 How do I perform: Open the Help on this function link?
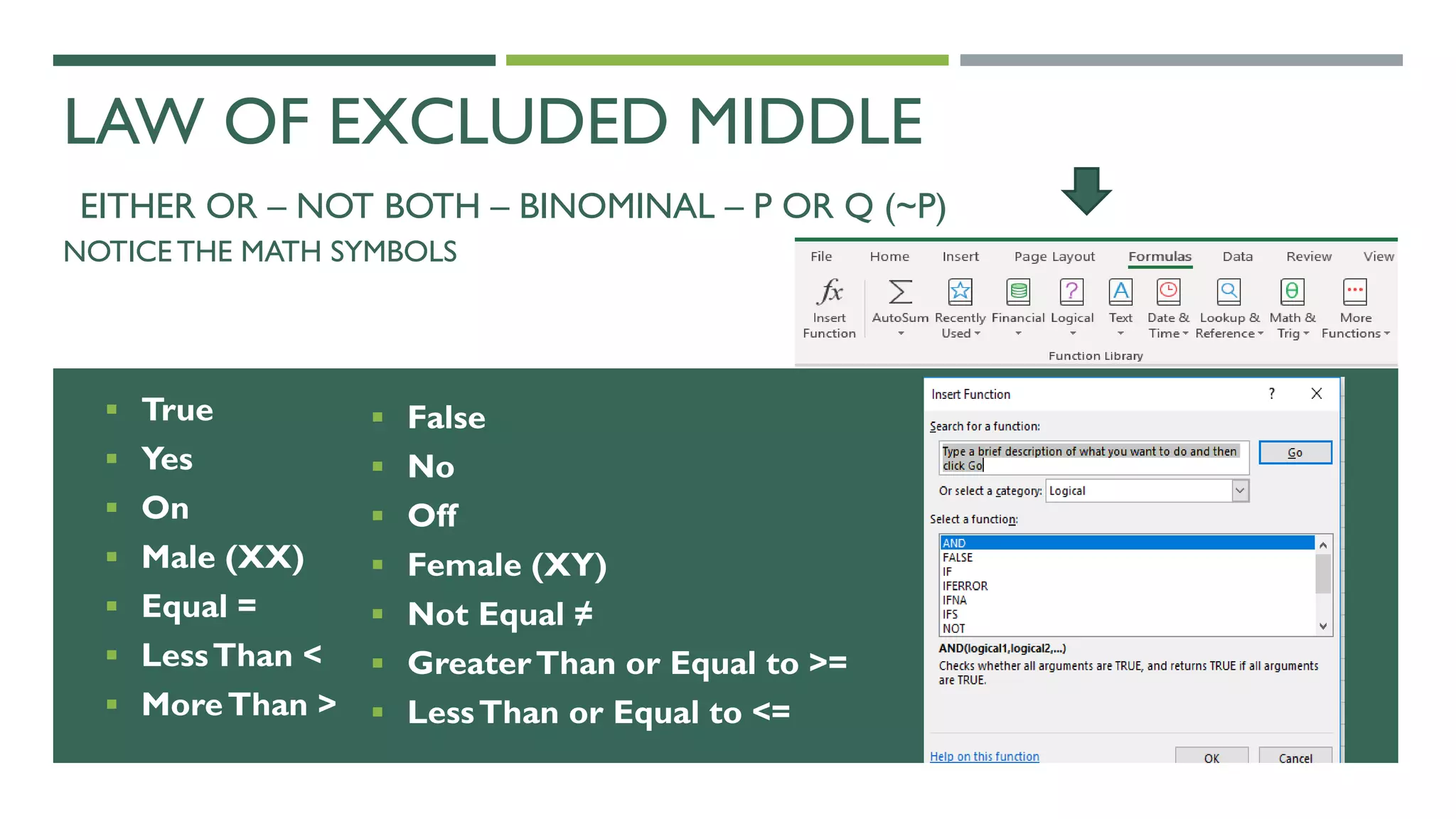[x=985, y=756]
